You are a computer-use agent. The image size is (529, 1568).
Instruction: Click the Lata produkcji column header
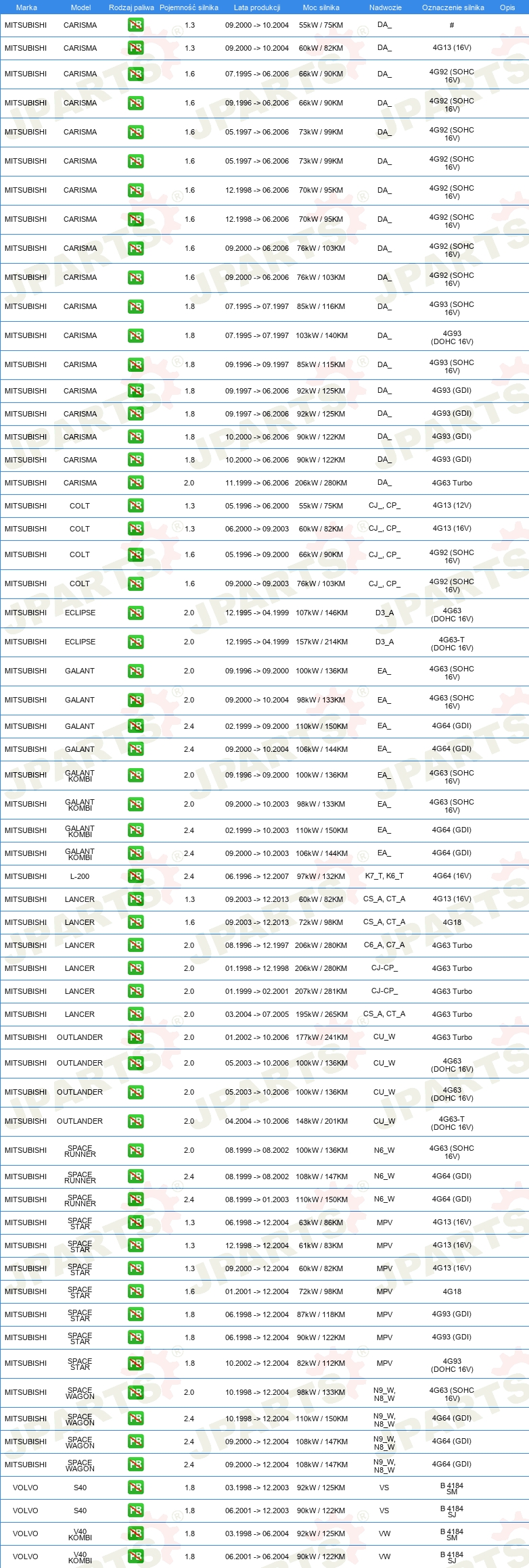pos(257,7)
